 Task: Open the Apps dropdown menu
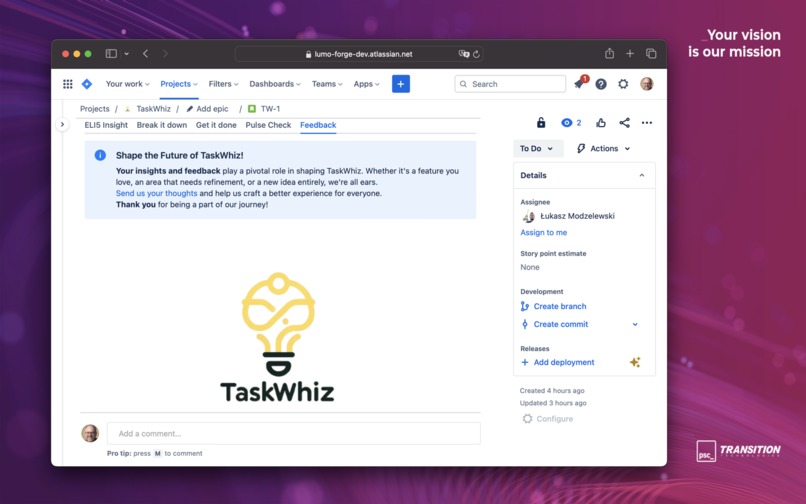pos(367,84)
